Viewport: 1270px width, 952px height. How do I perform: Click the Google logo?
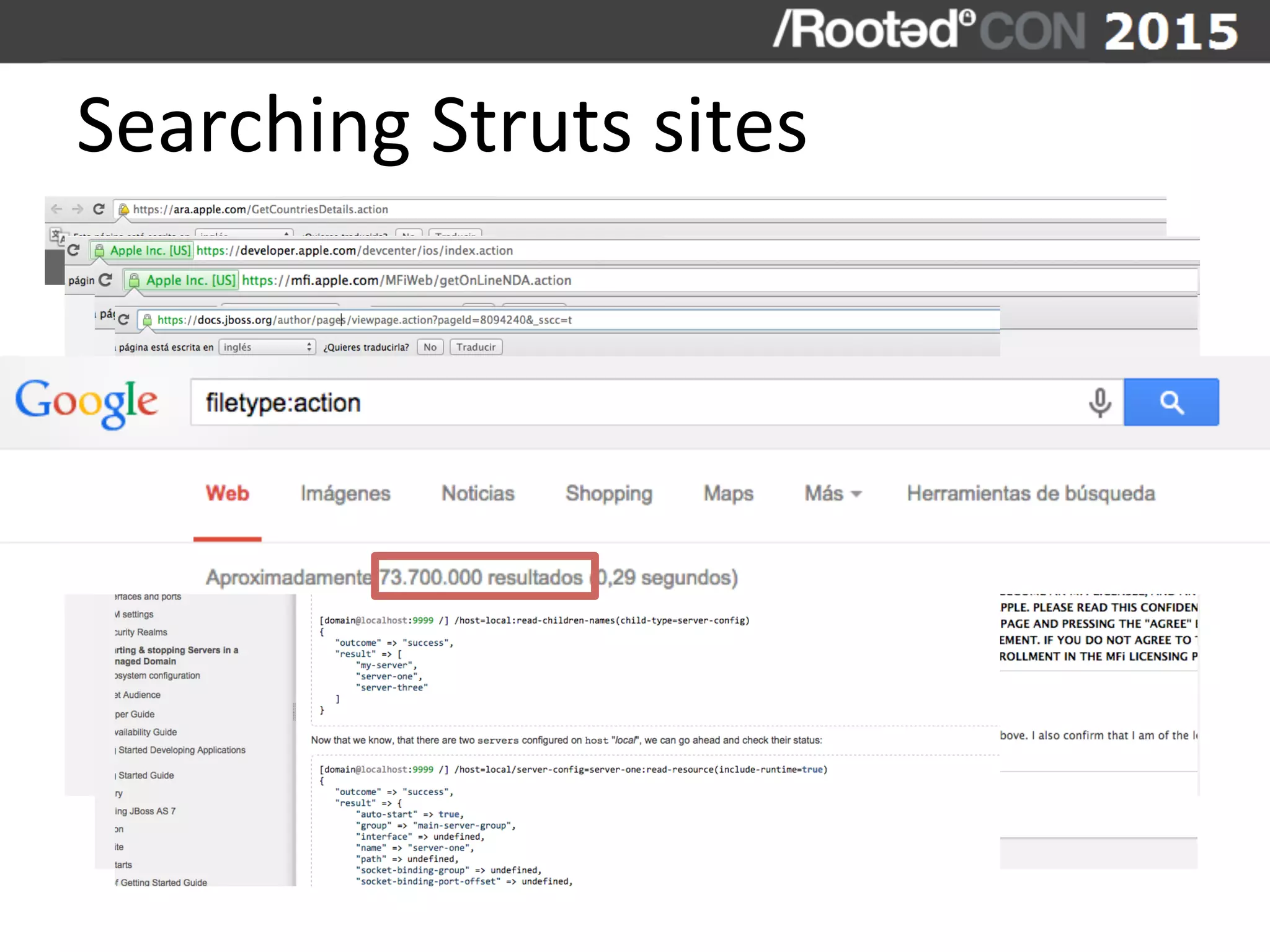click(86, 403)
